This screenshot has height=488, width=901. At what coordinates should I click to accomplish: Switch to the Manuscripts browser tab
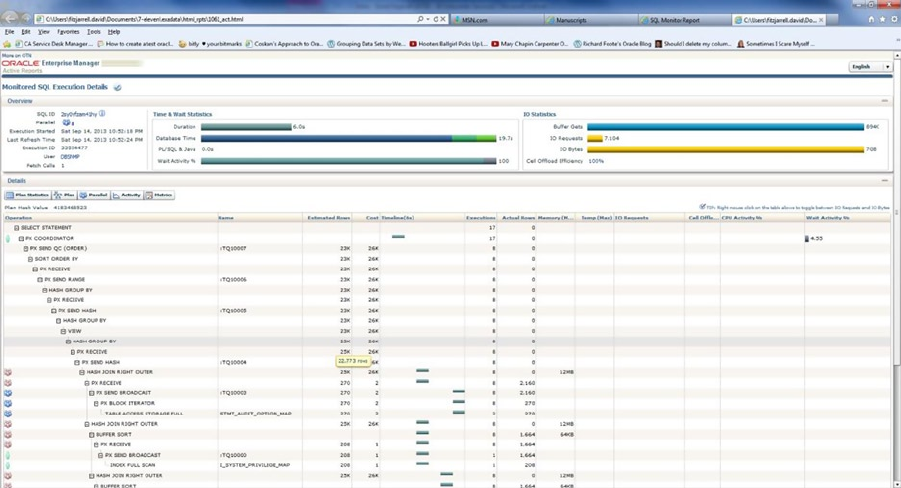pyautogui.click(x=591, y=20)
